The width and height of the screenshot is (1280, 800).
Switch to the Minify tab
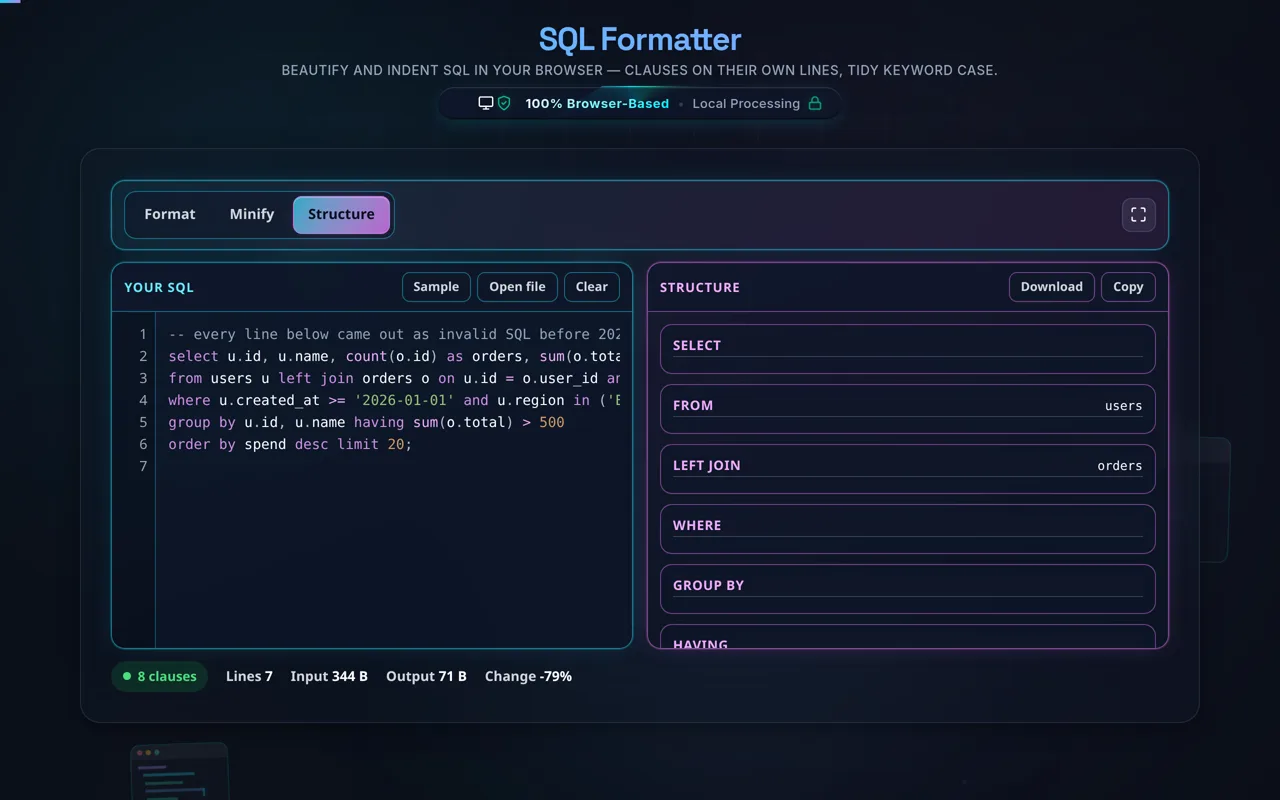[x=252, y=214]
